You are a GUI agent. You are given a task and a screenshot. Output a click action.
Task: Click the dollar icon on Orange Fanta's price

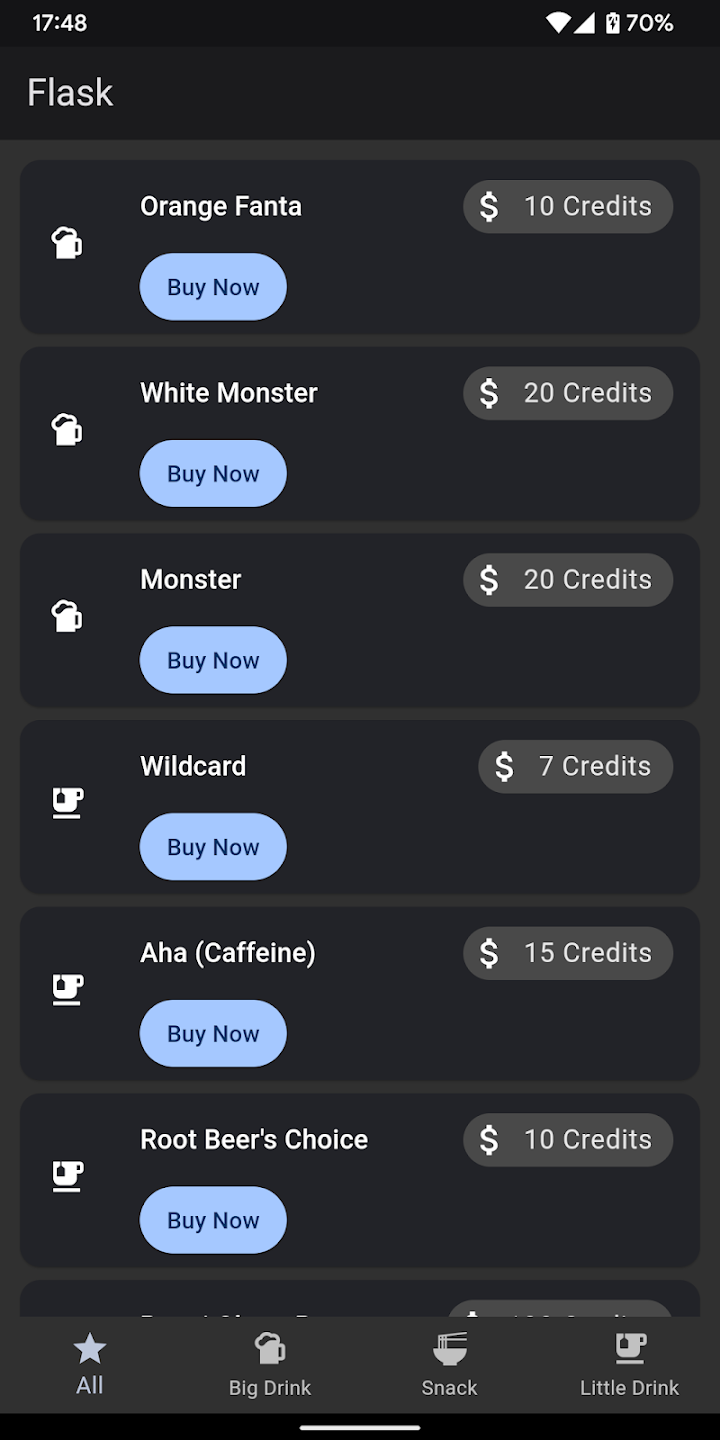489,207
